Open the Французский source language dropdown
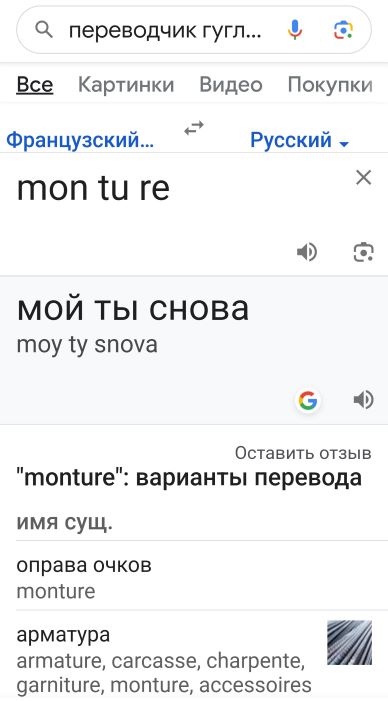The height and width of the screenshot is (701, 388). [x=80, y=140]
